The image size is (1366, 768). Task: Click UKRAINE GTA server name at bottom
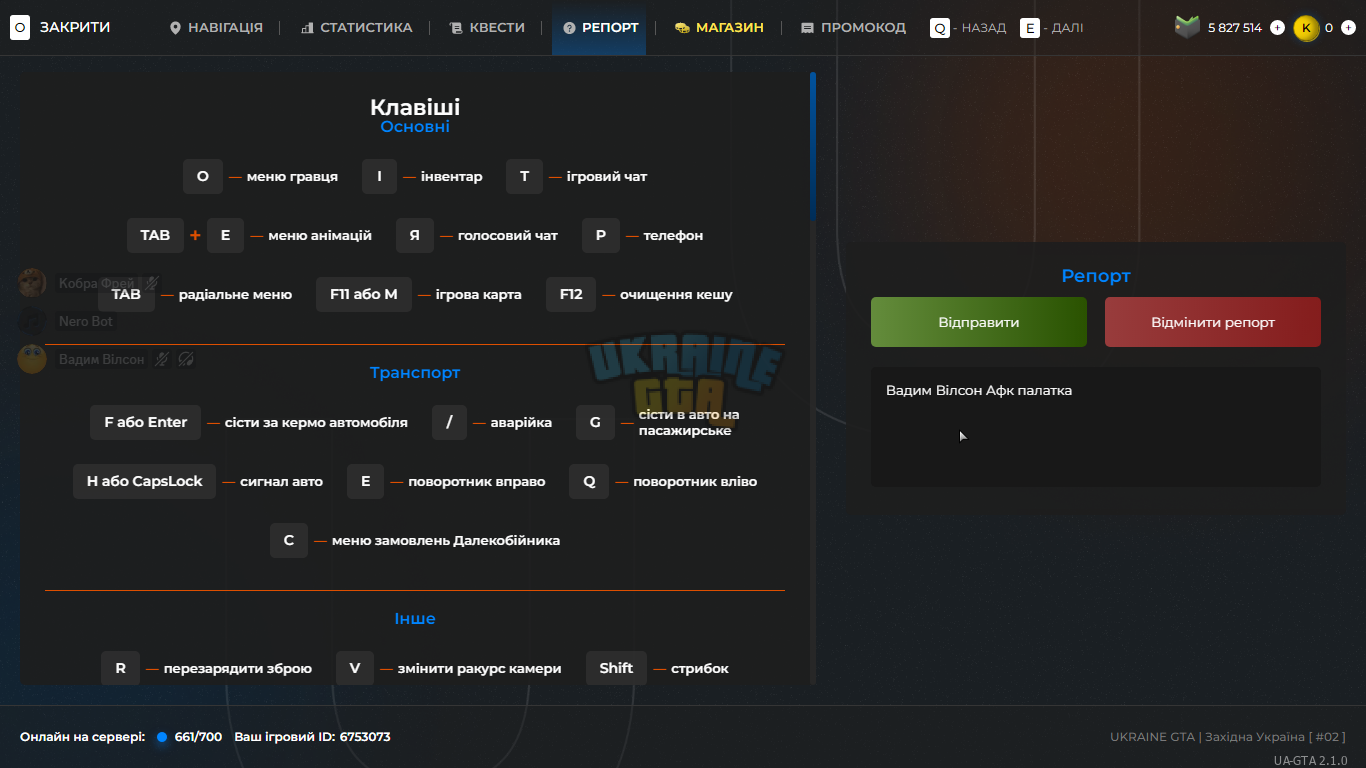(1152, 737)
